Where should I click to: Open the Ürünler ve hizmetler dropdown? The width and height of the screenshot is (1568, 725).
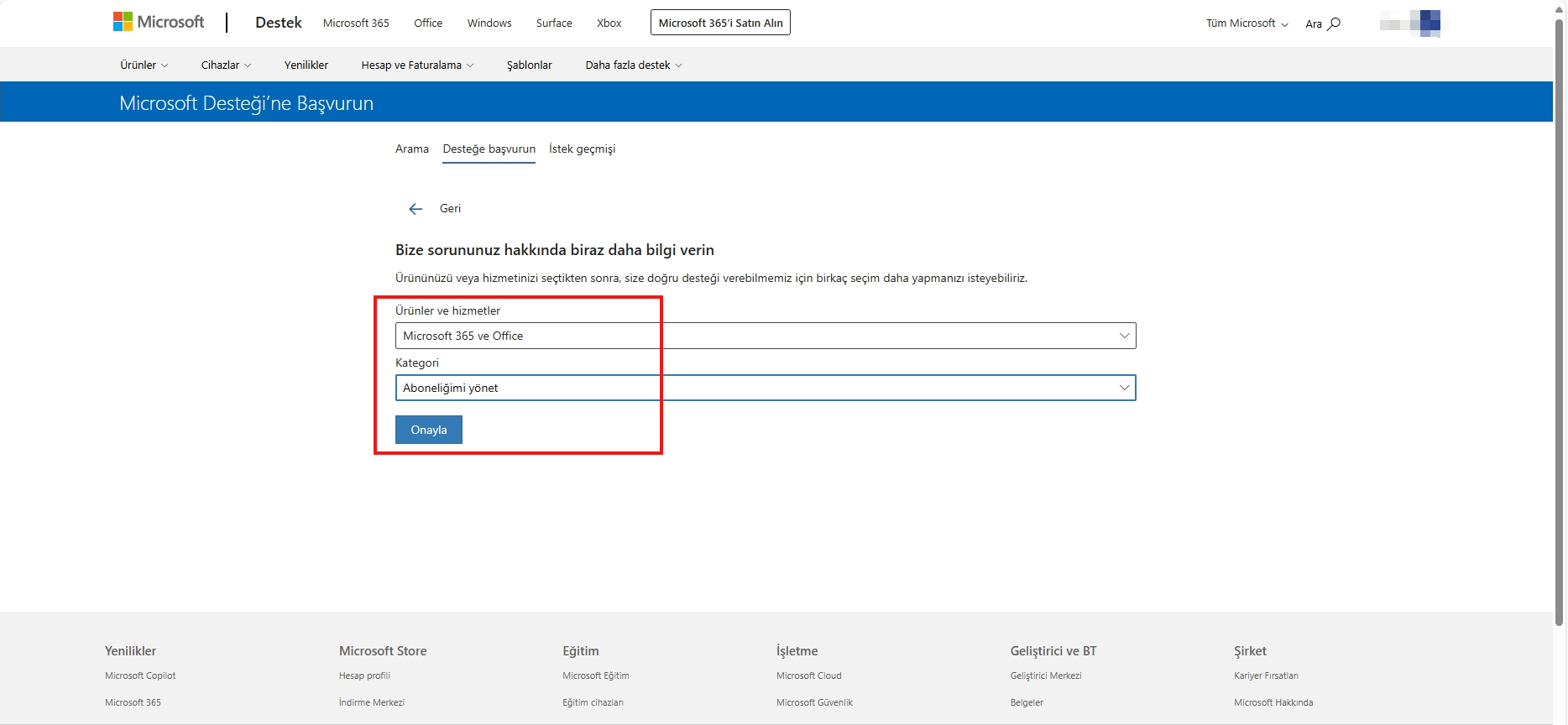[766, 336]
